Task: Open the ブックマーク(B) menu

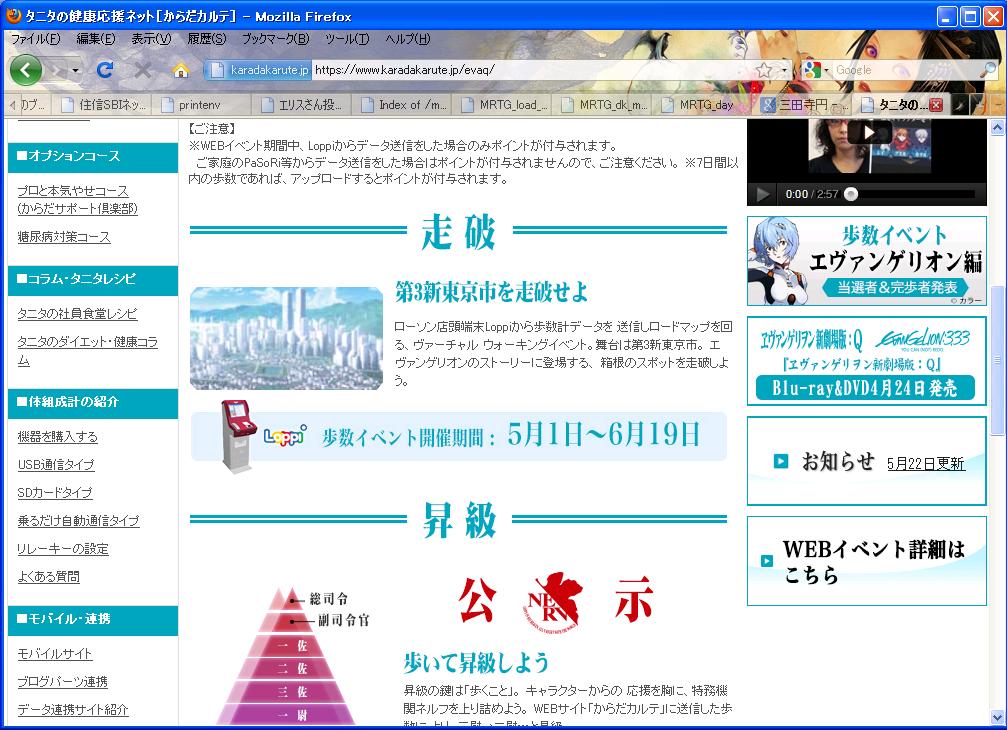Action: [x=276, y=39]
